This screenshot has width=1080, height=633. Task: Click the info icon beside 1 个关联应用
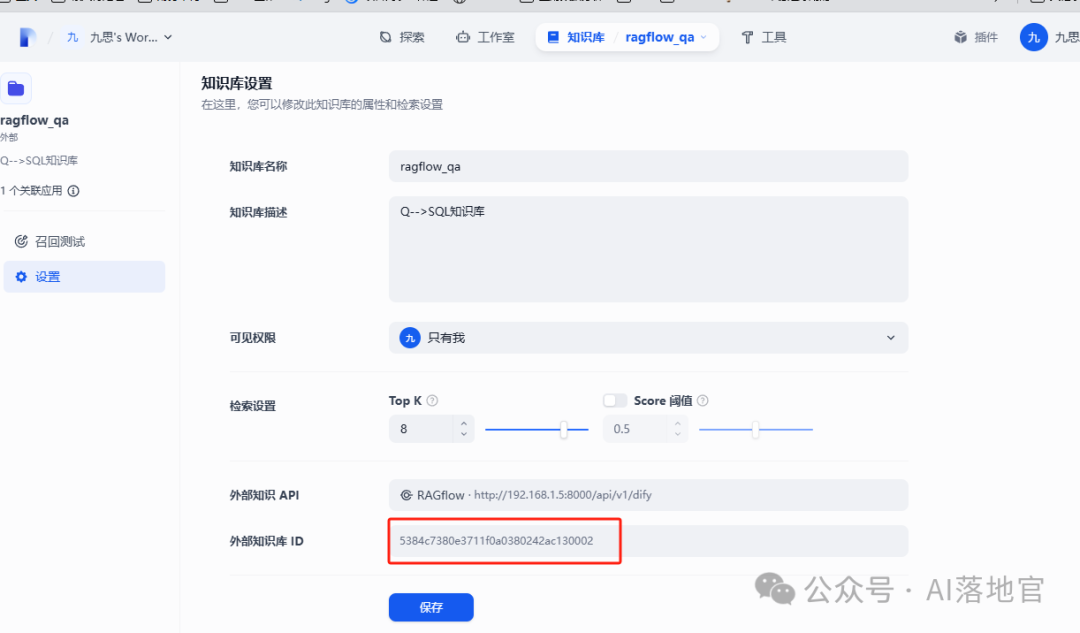pyautogui.click(x=73, y=191)
